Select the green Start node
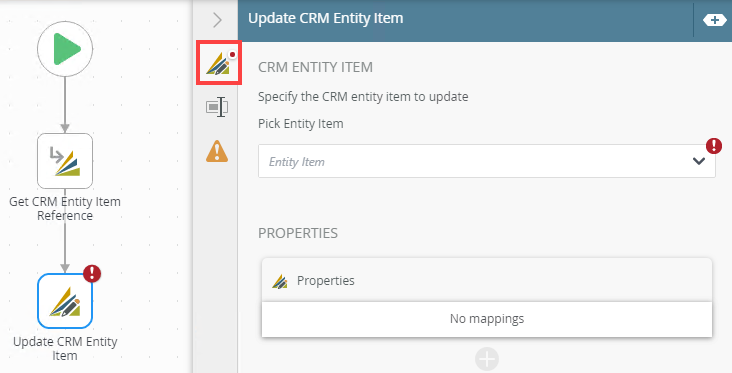Image resolution: width=732 pixels, height=373 pixels. [65, 49]
